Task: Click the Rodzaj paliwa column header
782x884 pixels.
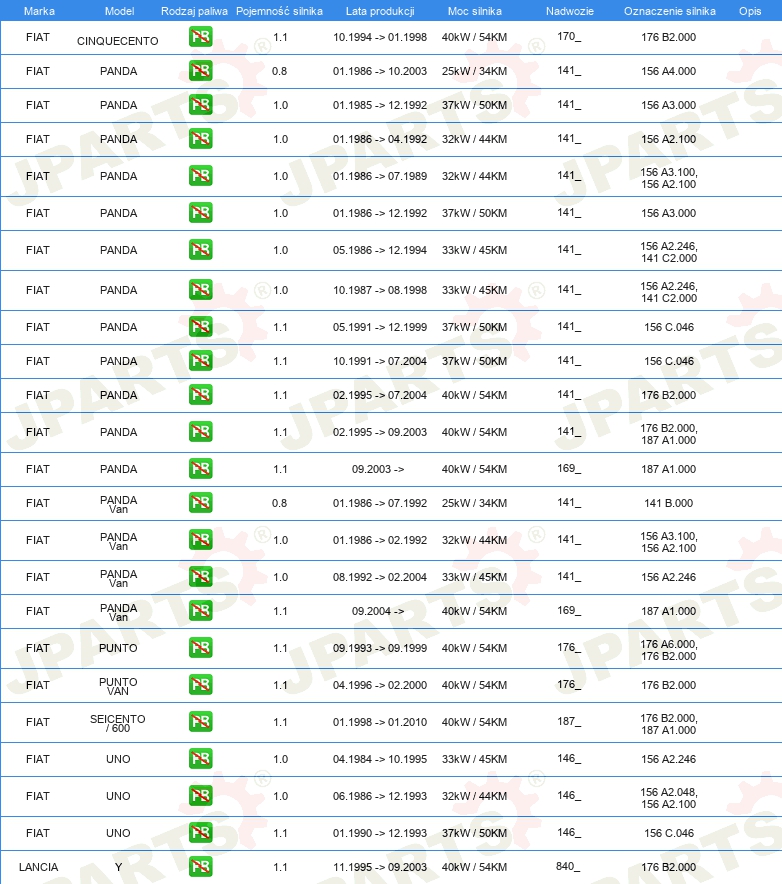Action: point(194,11)
